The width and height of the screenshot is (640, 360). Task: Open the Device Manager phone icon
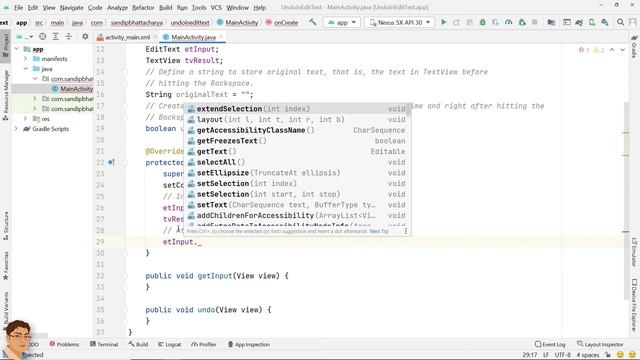tap(592, 22)
